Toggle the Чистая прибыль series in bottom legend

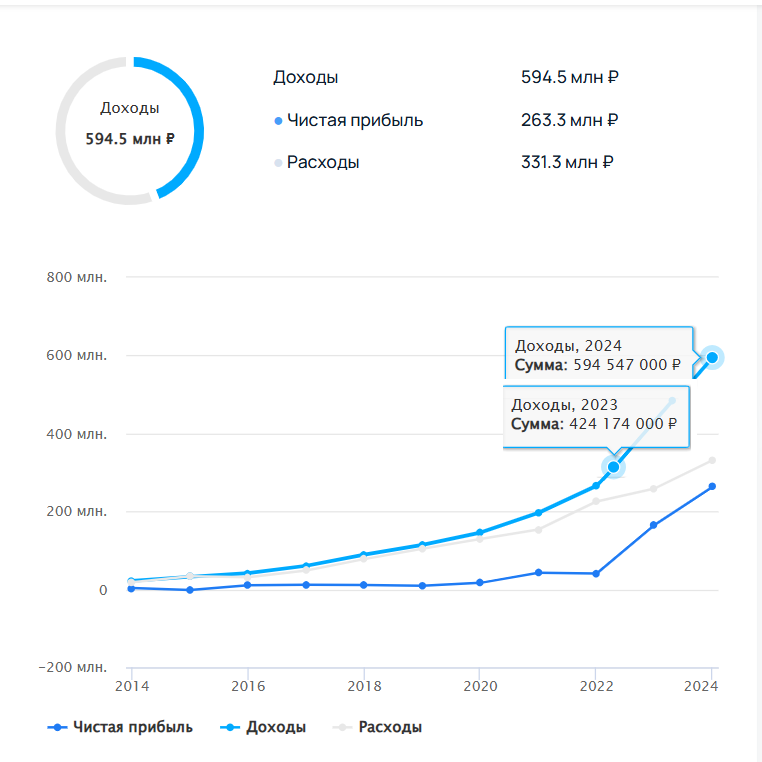121,727
